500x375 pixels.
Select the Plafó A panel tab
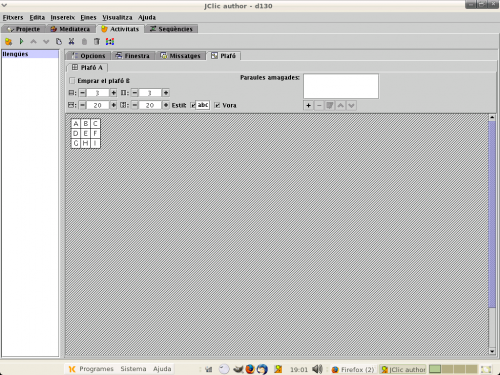[x=88, y=67]
